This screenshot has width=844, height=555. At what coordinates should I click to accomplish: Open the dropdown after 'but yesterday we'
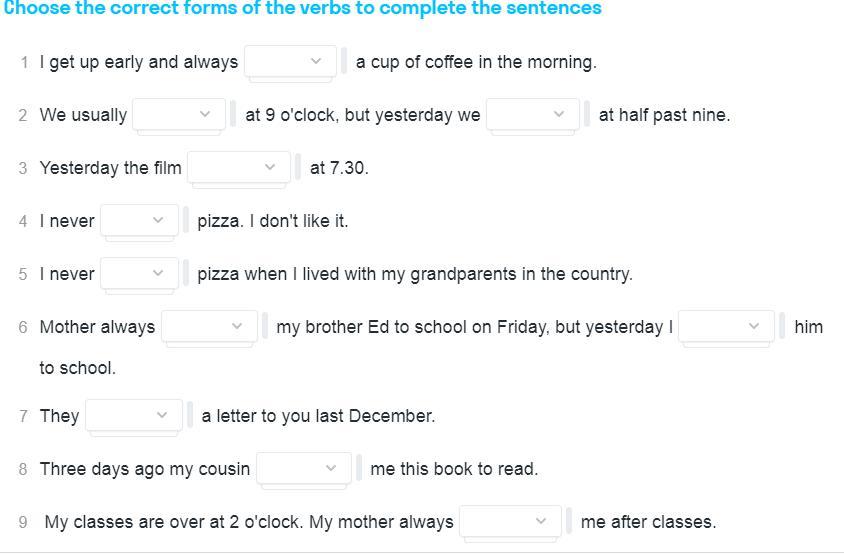(533, 114)
